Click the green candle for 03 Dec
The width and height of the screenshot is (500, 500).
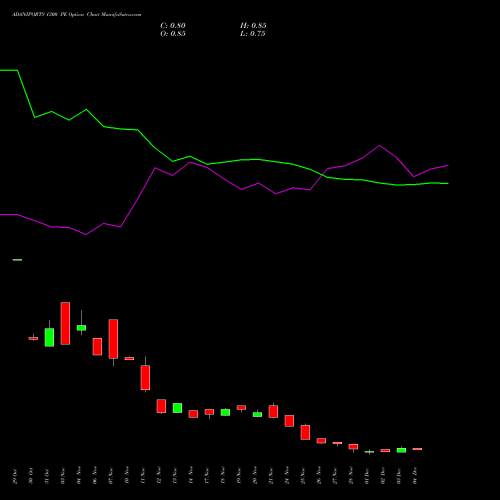tap(401, 450)
